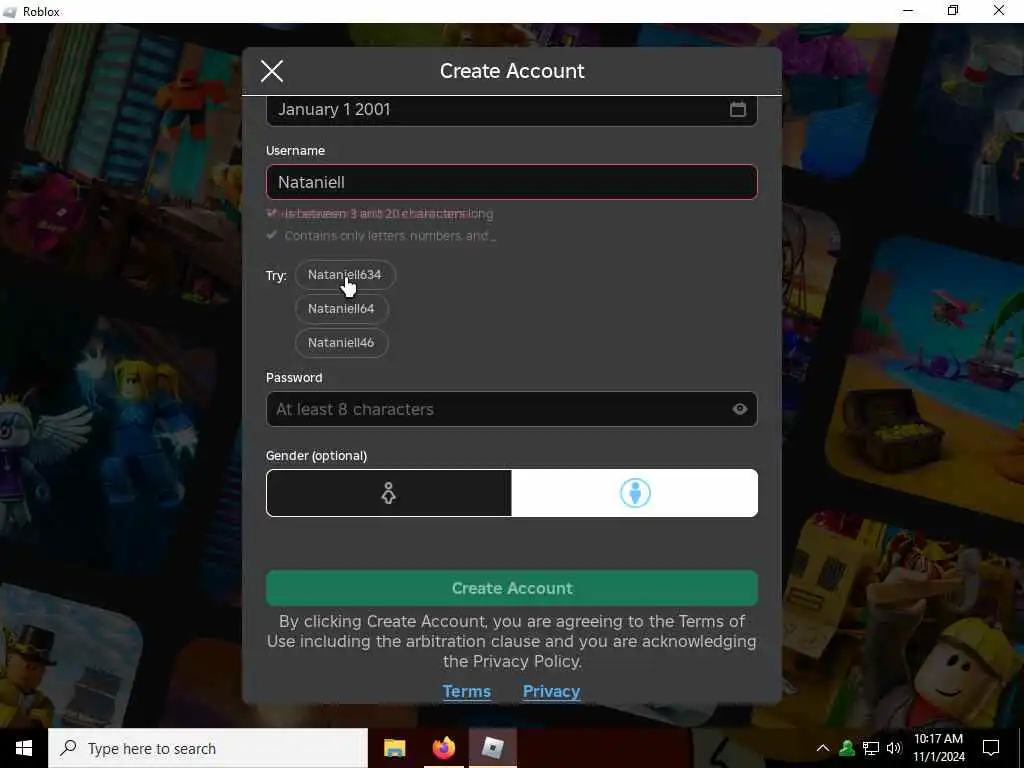Viewport: 1024px width, 768px height.
Task: Click the Roblox taskbar icon
Action: [492, 748]
